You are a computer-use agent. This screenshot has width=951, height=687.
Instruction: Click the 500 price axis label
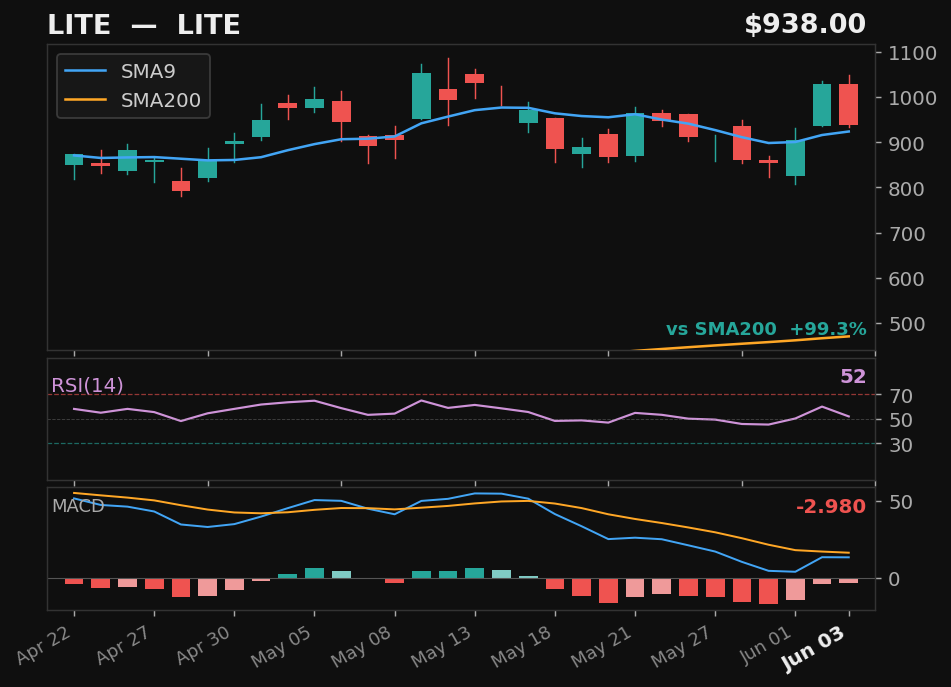pyautogui.click(x=906, y=324)
